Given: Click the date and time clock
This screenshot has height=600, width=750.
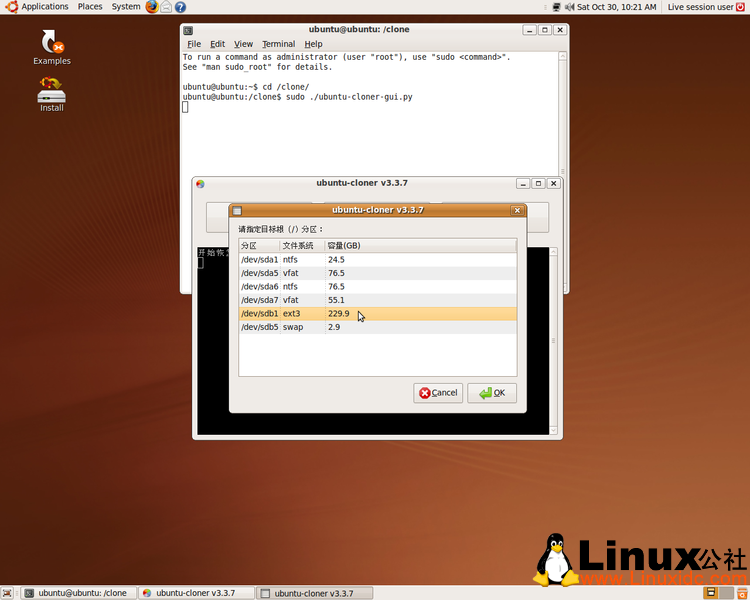Looking at the screenshot, I should pyautogui.click(x=617, y=7).
